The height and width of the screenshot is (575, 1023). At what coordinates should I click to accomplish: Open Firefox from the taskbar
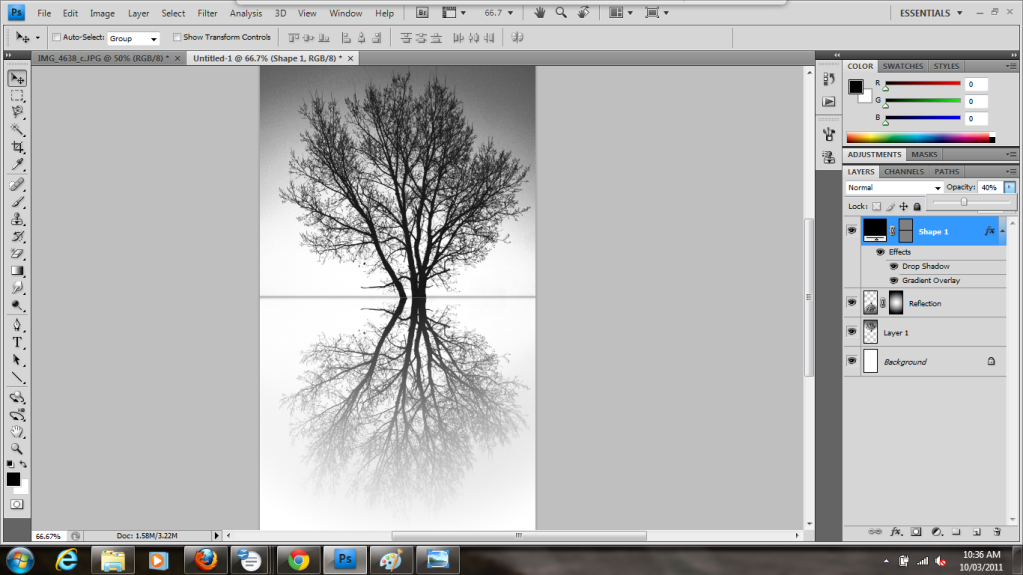point(206,560)
